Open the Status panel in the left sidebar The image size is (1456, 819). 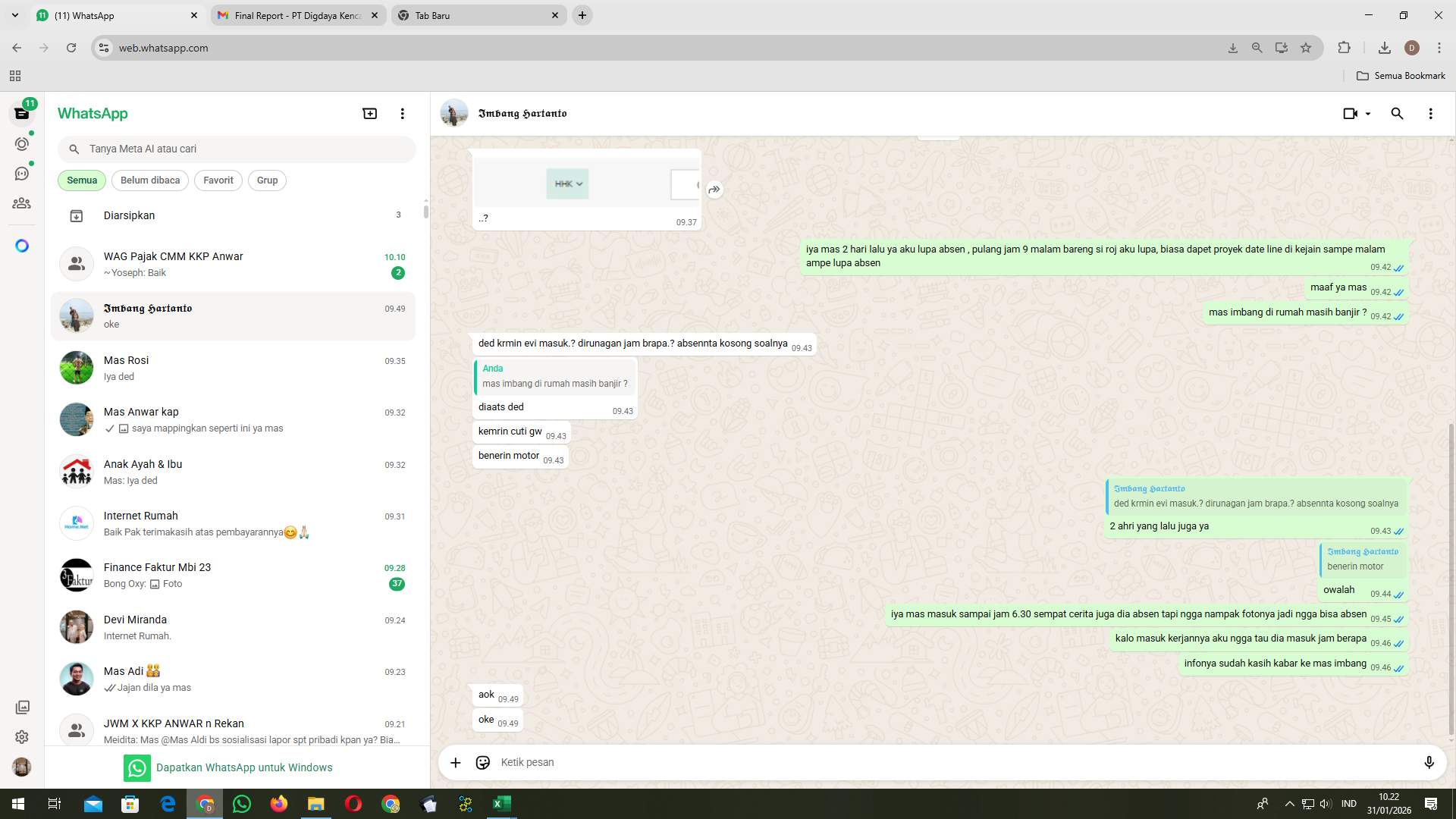22,143
